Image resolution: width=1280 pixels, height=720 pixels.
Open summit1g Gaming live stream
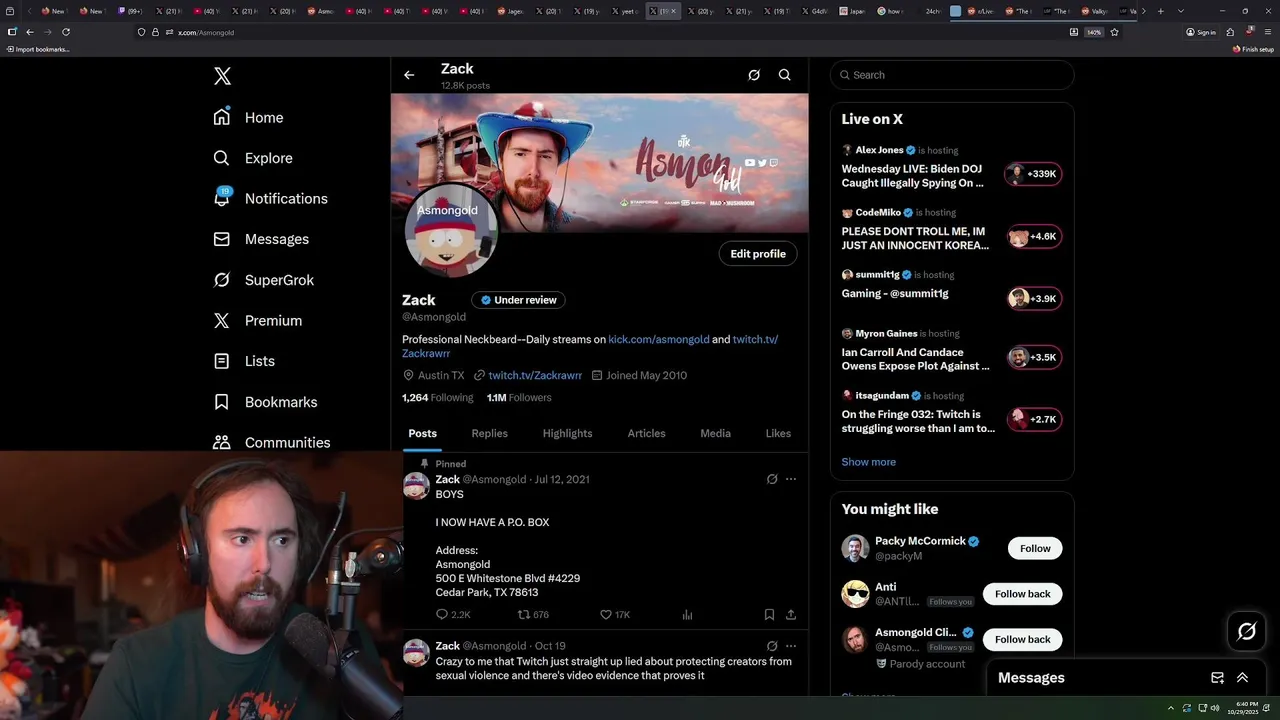click(952, 288)
